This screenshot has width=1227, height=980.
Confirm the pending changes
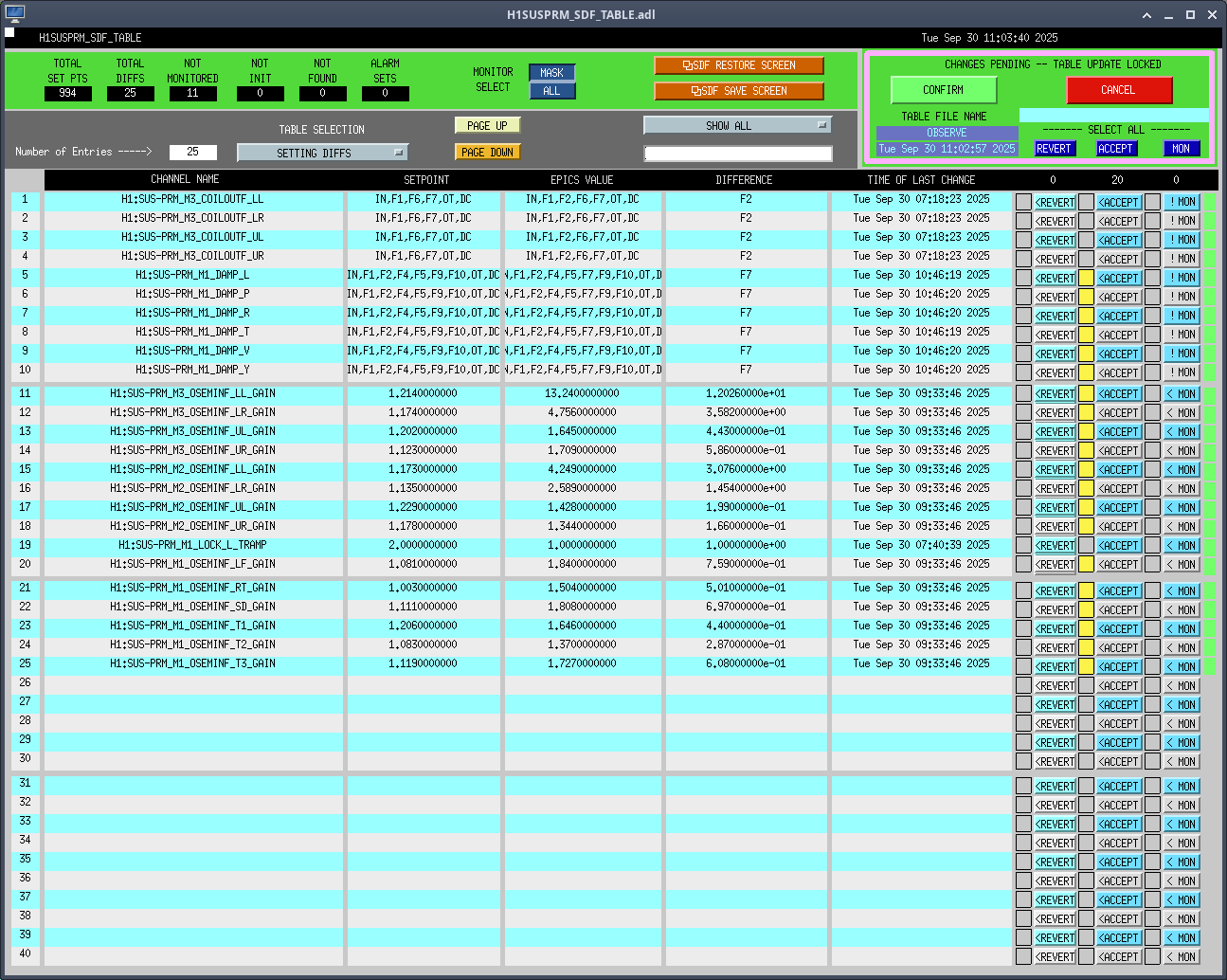coord(943,90)
